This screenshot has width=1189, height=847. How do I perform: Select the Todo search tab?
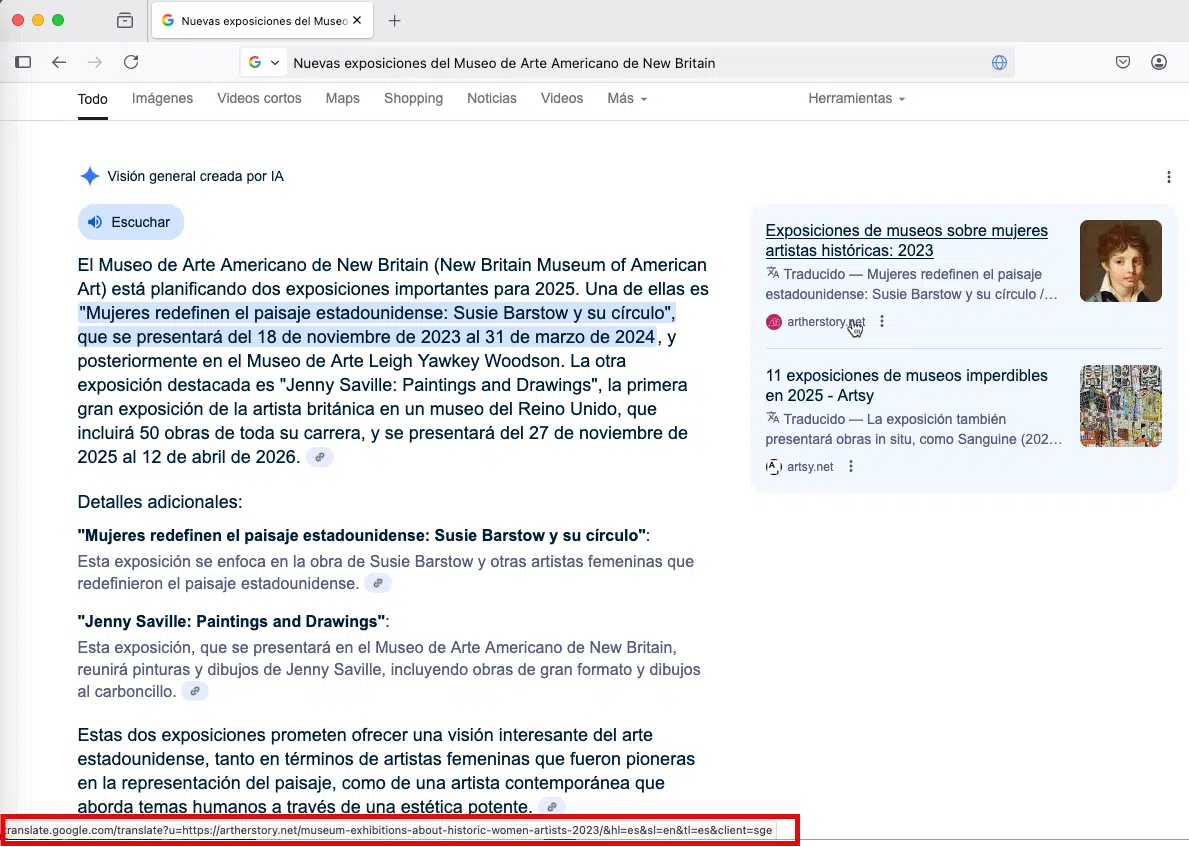pyautogui.click(x=93, y=99)
